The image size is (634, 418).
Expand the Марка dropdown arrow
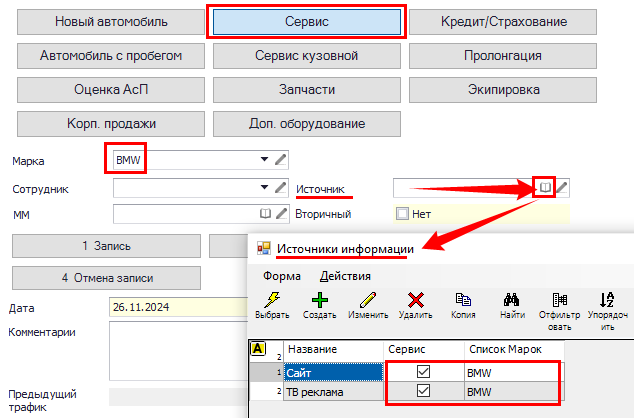(x=265, y=159)
